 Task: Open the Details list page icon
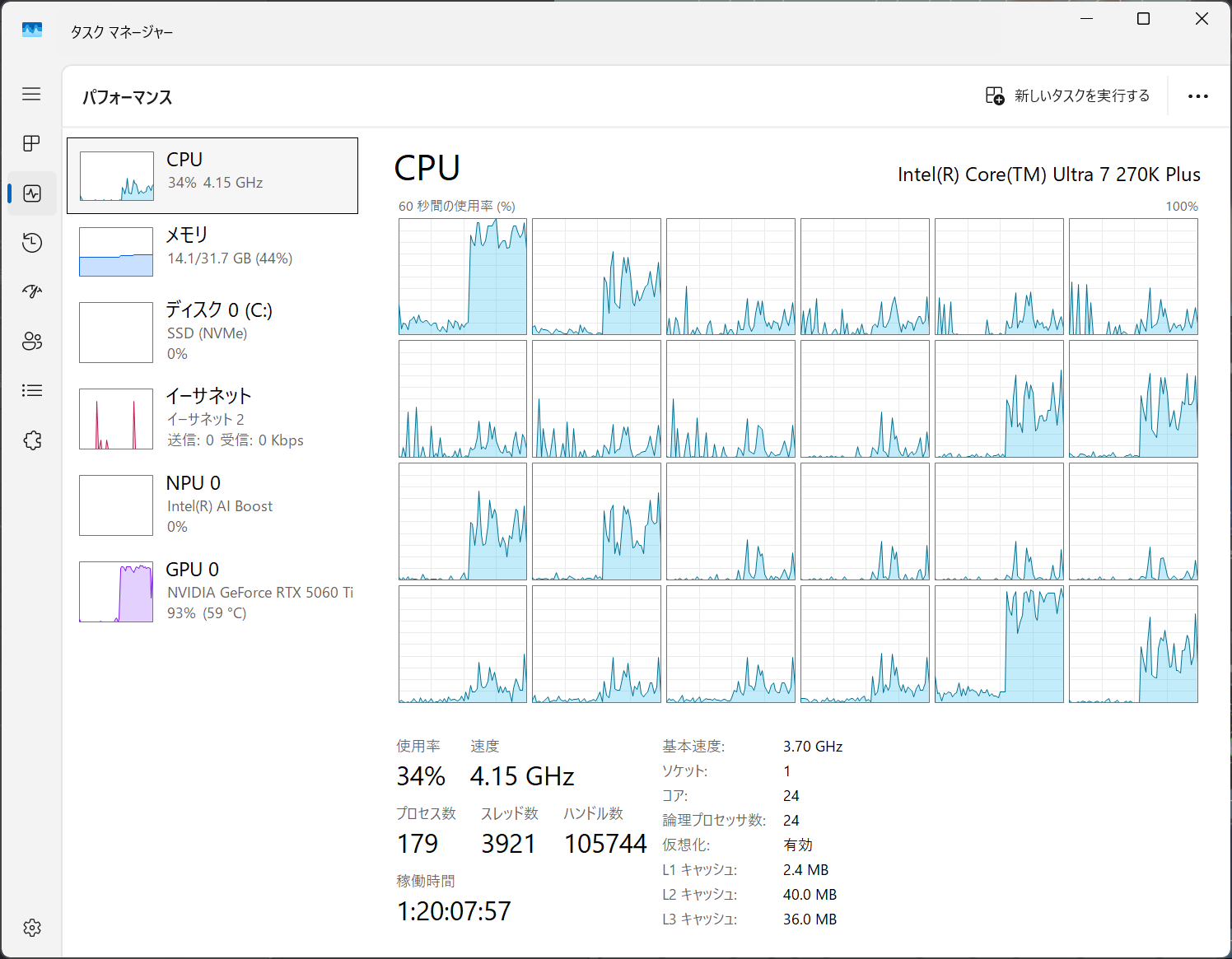[x=31, y=390]
